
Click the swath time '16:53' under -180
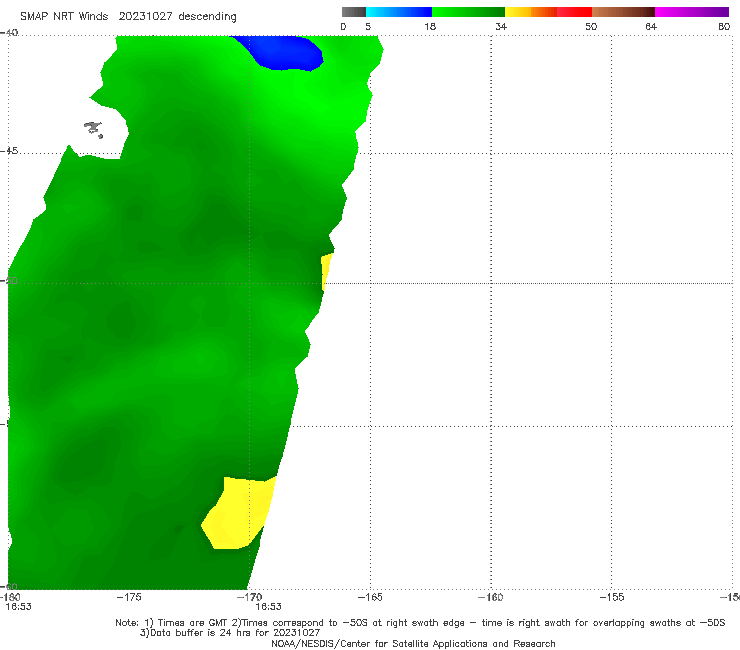(x=18, y=607)
